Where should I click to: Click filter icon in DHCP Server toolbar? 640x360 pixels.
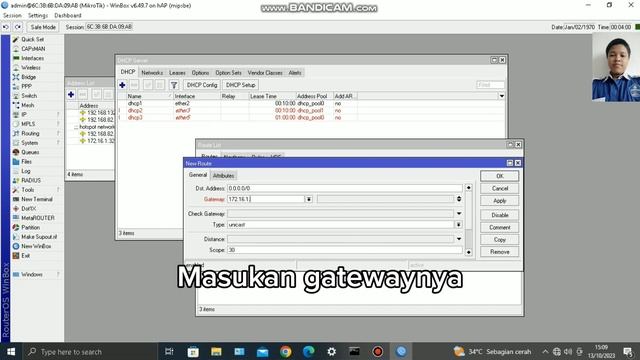(x=174, y=85)
